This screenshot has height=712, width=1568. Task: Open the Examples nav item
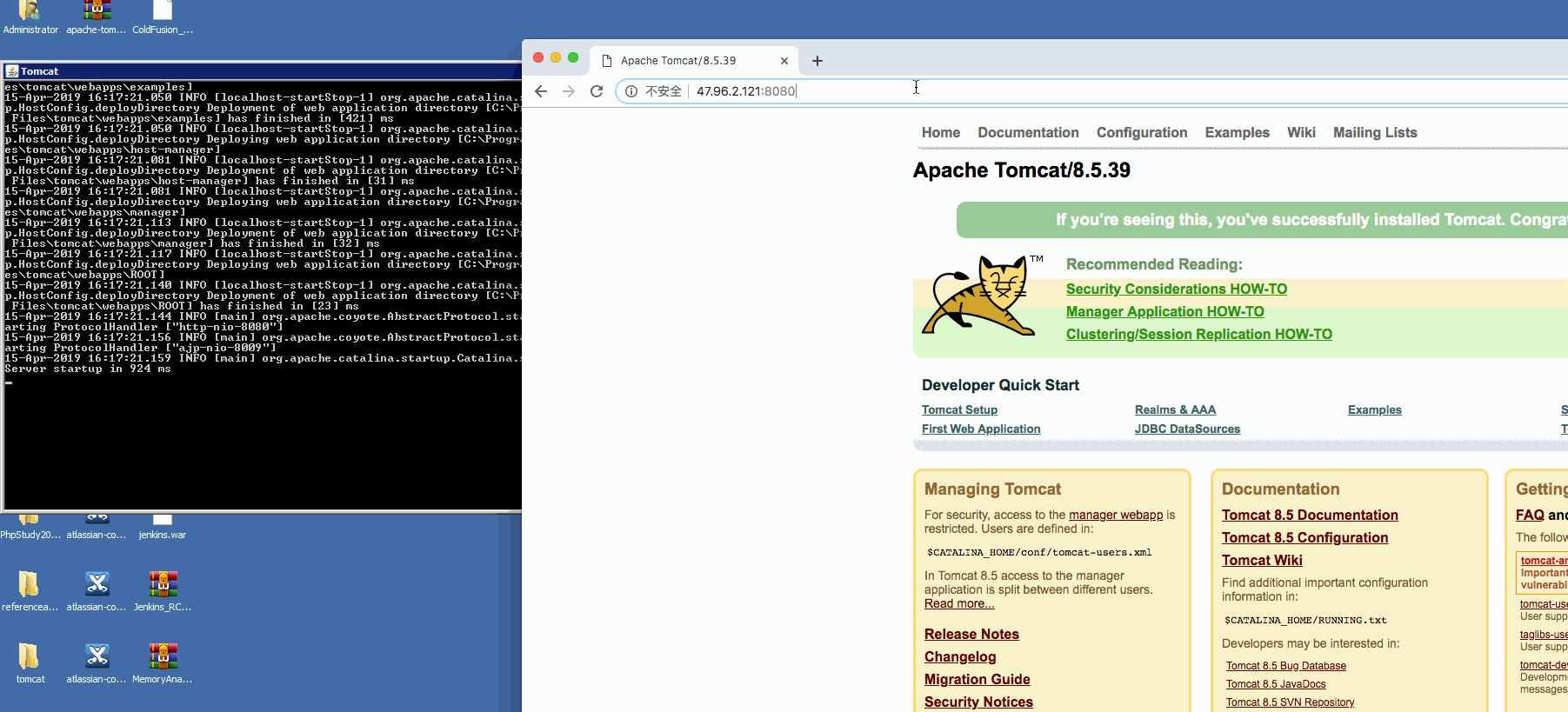click(x=1237, y=132)
